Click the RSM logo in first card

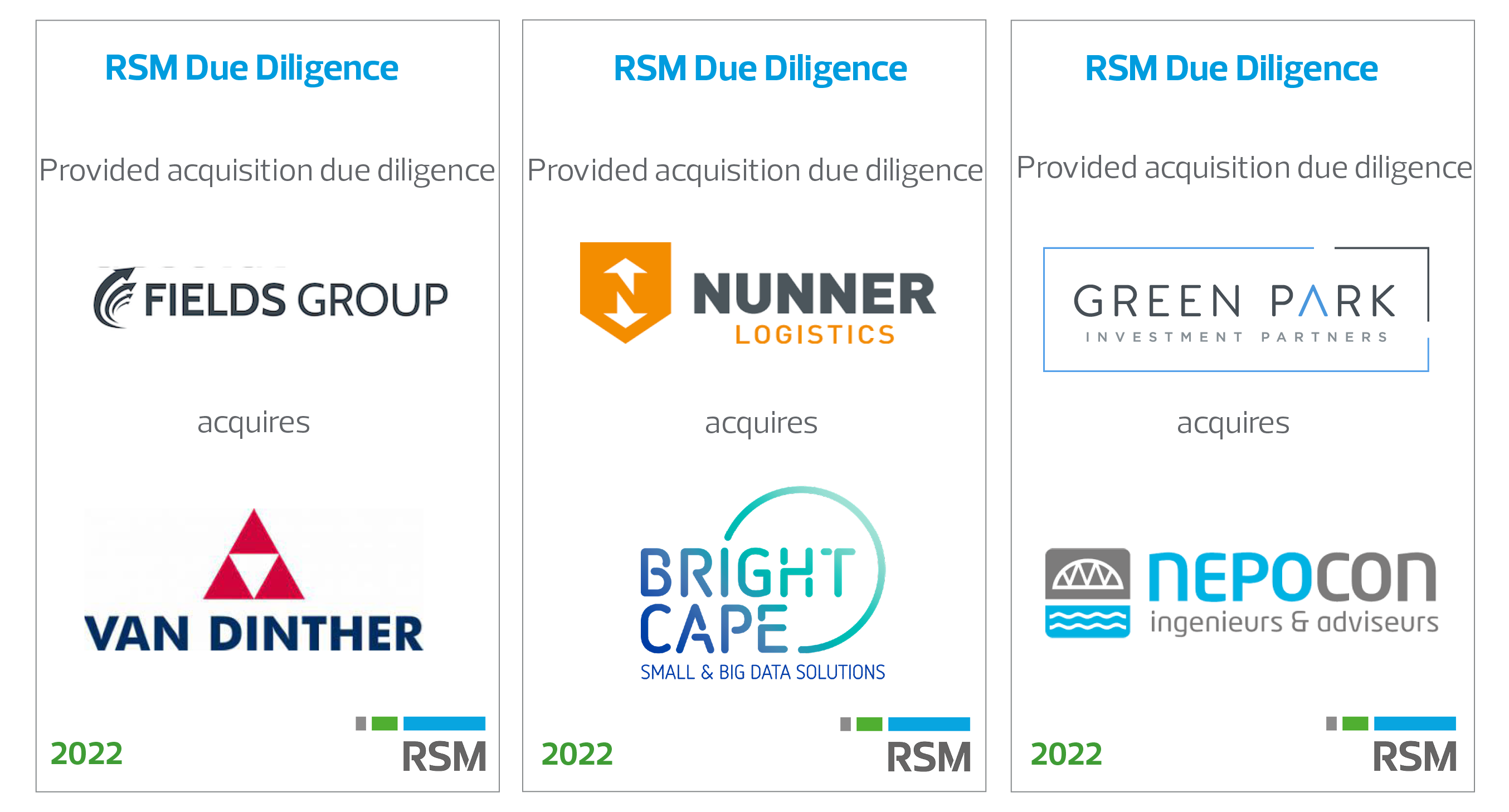[x=444, y=756]
